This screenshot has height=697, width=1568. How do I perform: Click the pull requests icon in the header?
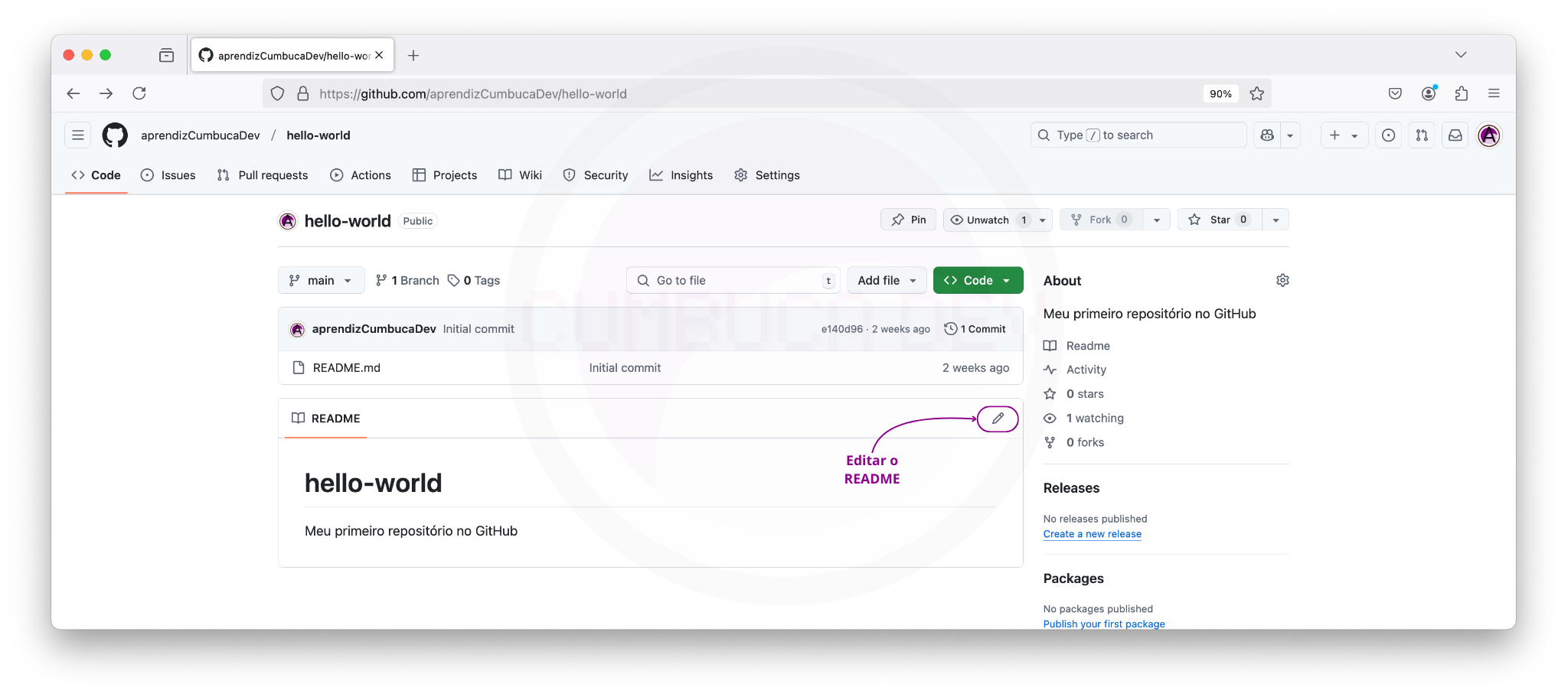click(x=1422, y=135)
